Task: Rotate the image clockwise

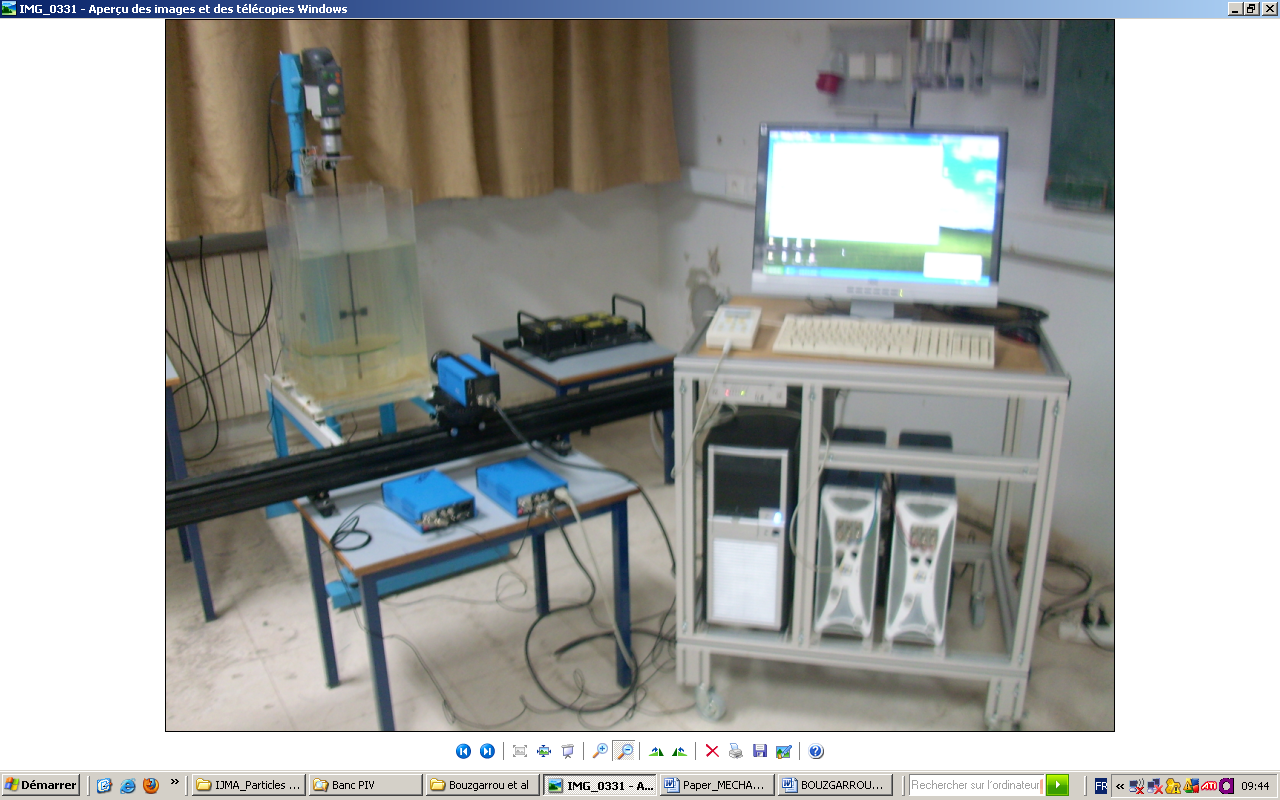Action: click(x=656, y=751)
